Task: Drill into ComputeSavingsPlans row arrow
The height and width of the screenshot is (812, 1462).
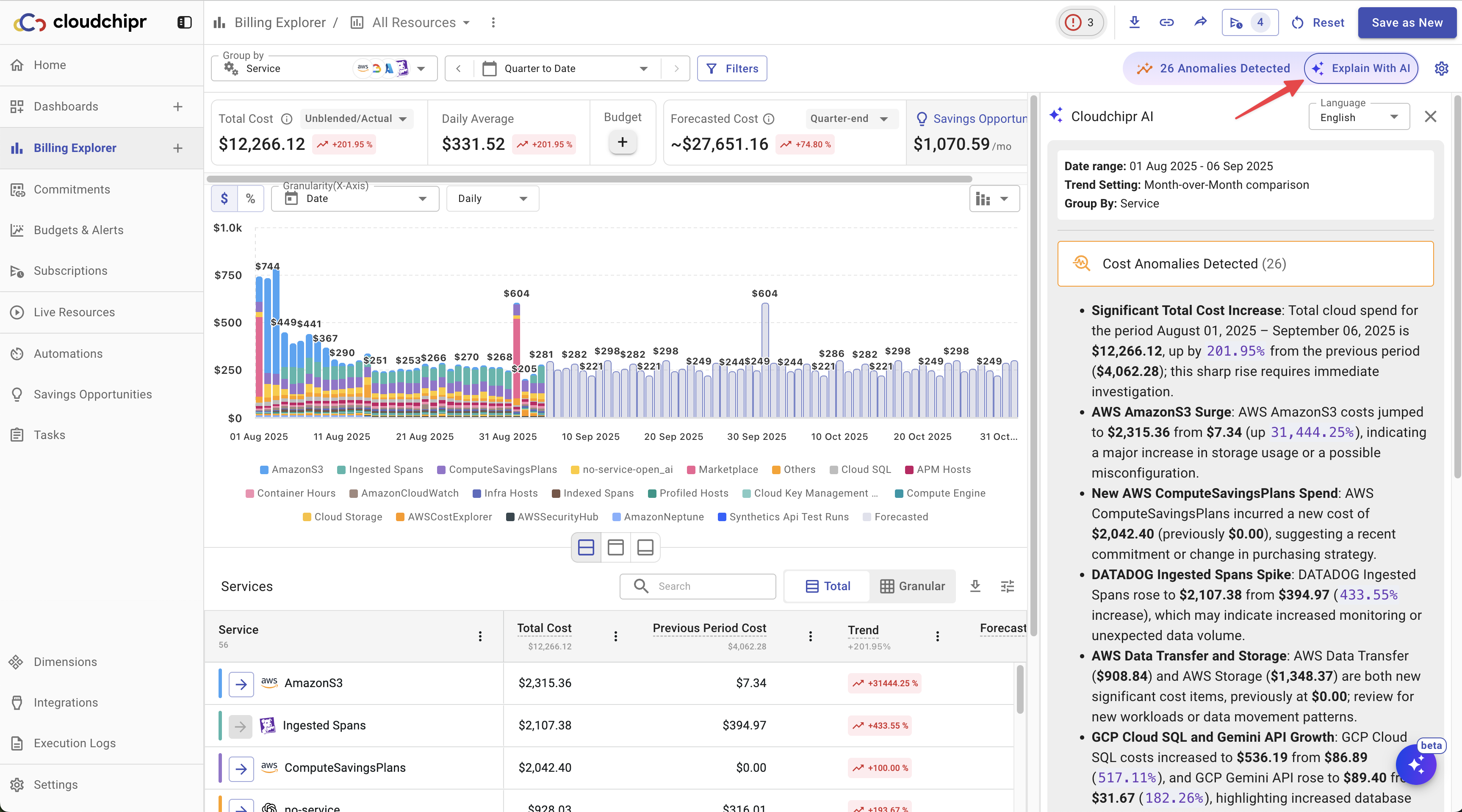Action: pyautogui.click(x=241, y=768)
